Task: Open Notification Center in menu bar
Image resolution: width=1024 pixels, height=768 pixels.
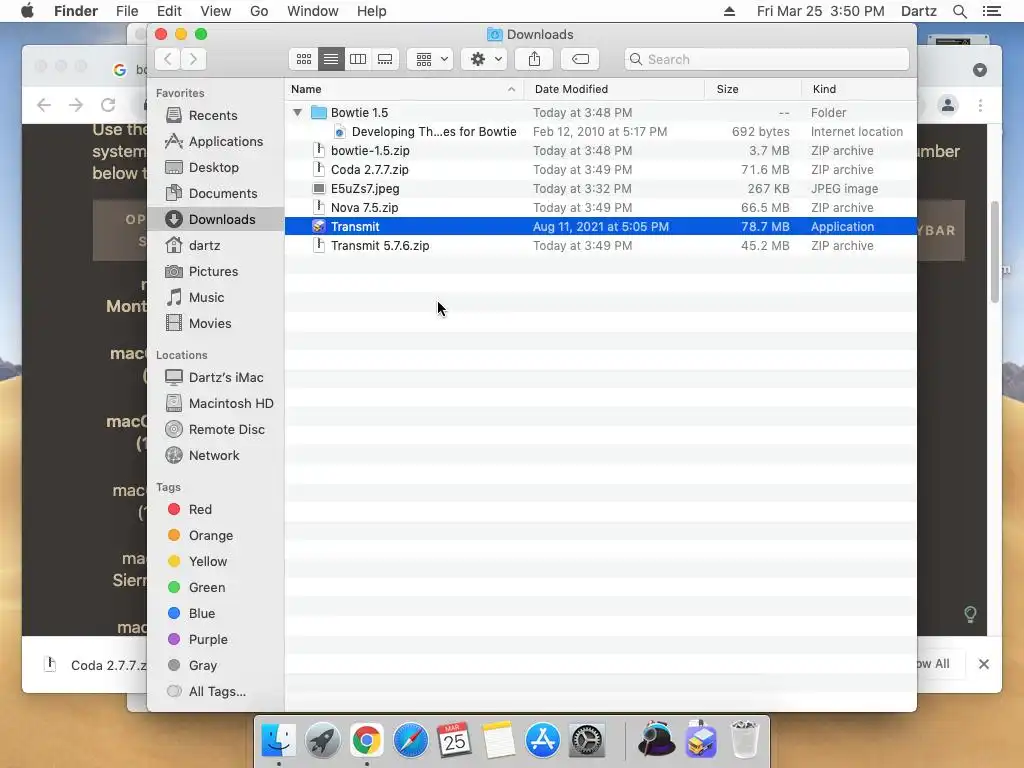Action: point(991,11)
